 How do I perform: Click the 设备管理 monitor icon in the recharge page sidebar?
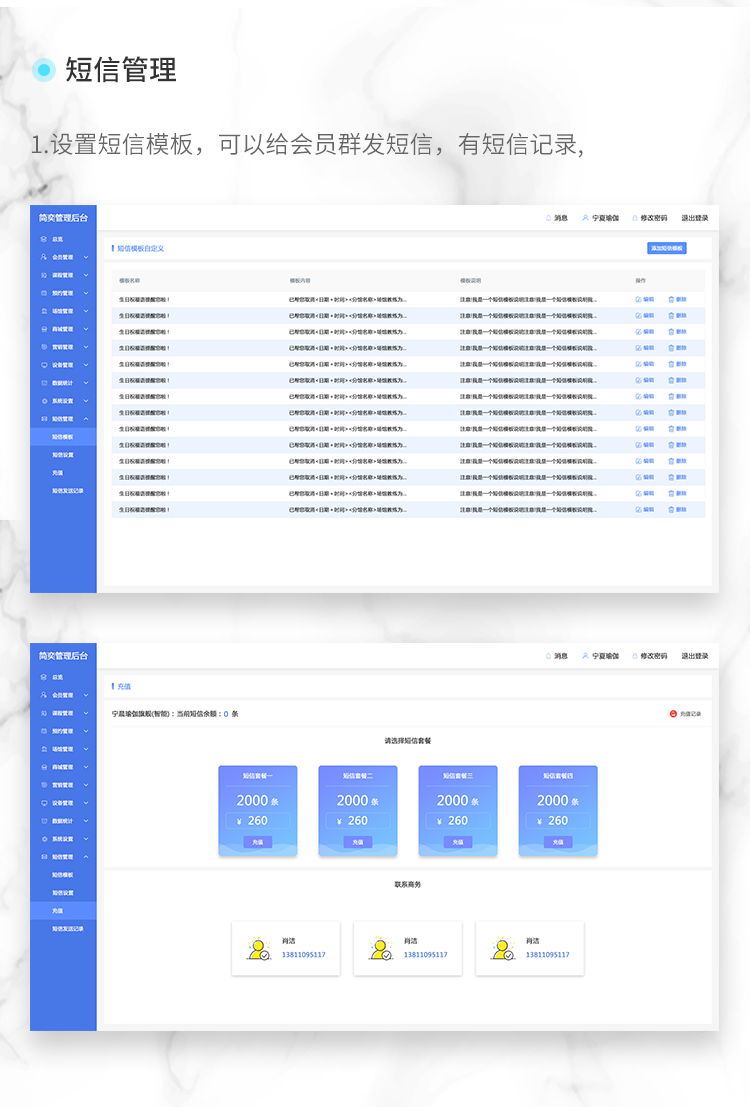click(x=43, y=803)
